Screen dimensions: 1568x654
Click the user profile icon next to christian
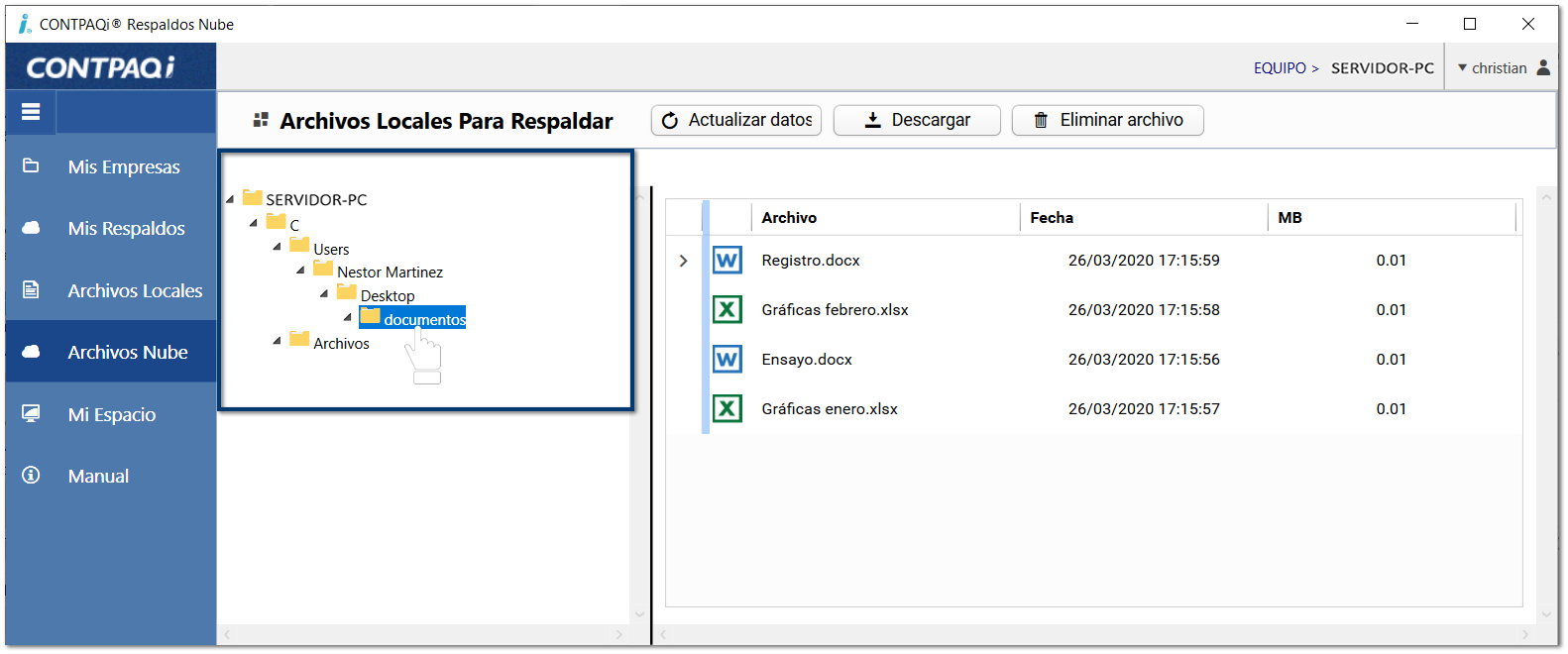1543,67
